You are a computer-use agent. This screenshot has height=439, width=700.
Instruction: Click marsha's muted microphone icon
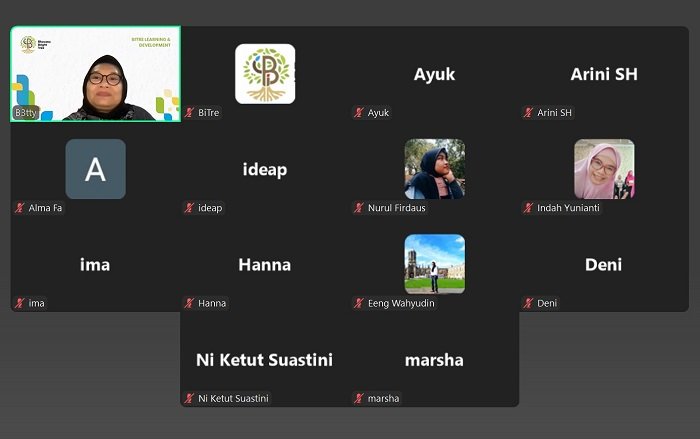tap(359, 398)
